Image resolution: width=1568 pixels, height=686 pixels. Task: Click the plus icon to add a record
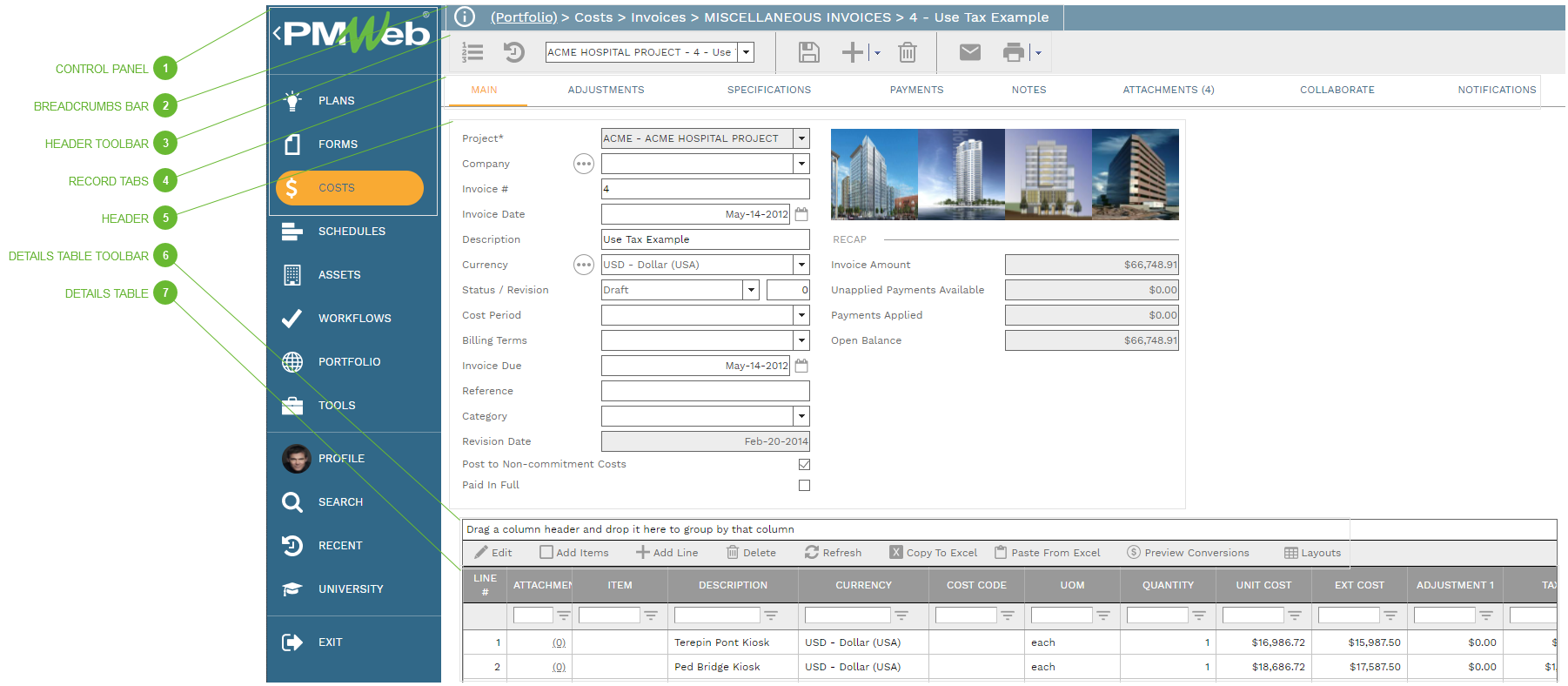(853, 52)
